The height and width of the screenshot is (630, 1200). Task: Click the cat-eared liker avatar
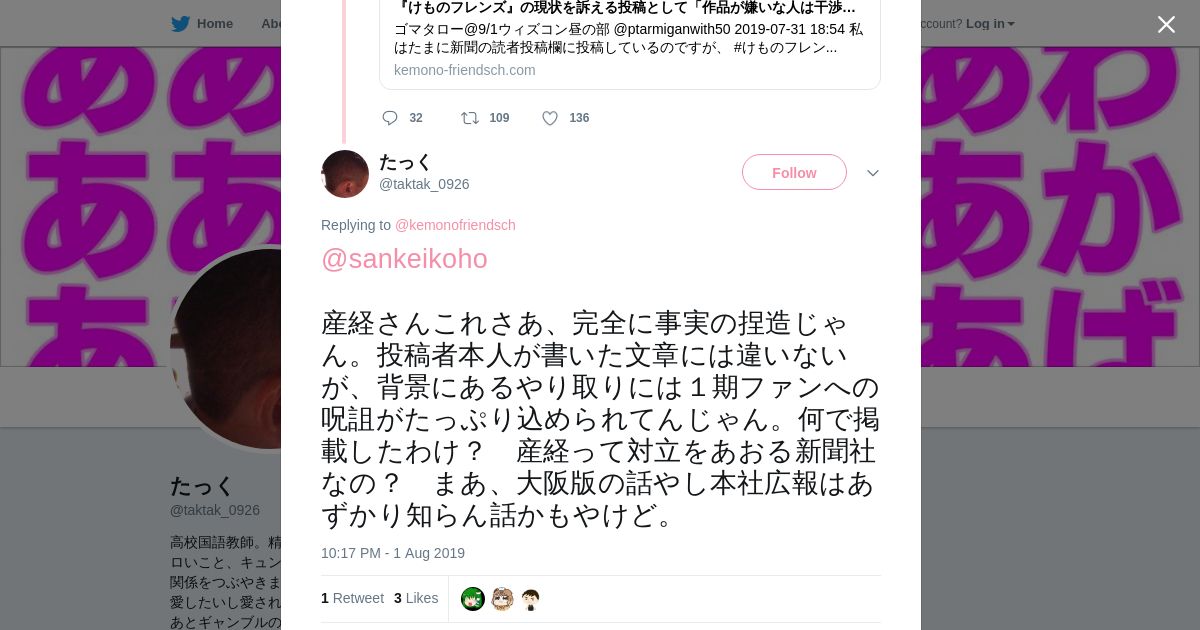pyautogui.click(x=502, y=599)
